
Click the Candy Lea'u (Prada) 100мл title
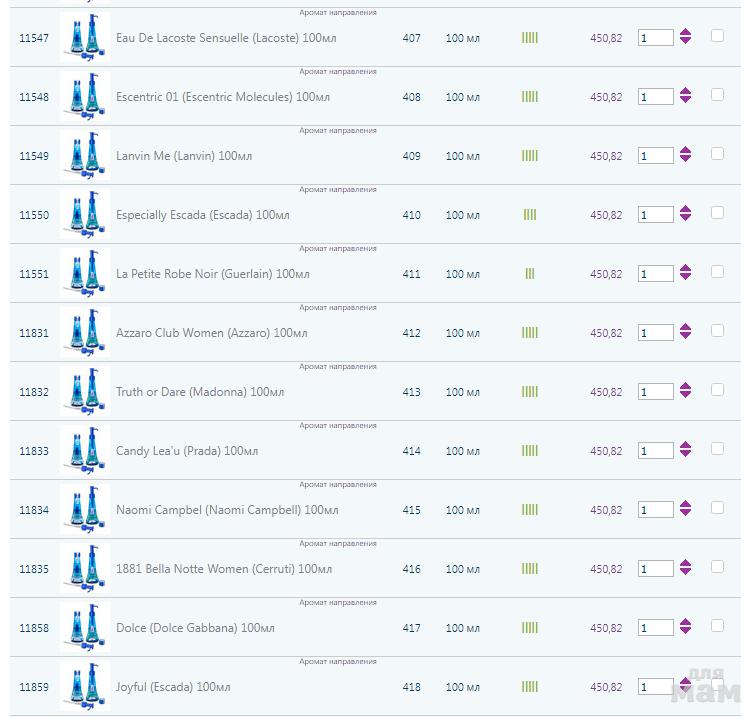[x=187, y=451]
